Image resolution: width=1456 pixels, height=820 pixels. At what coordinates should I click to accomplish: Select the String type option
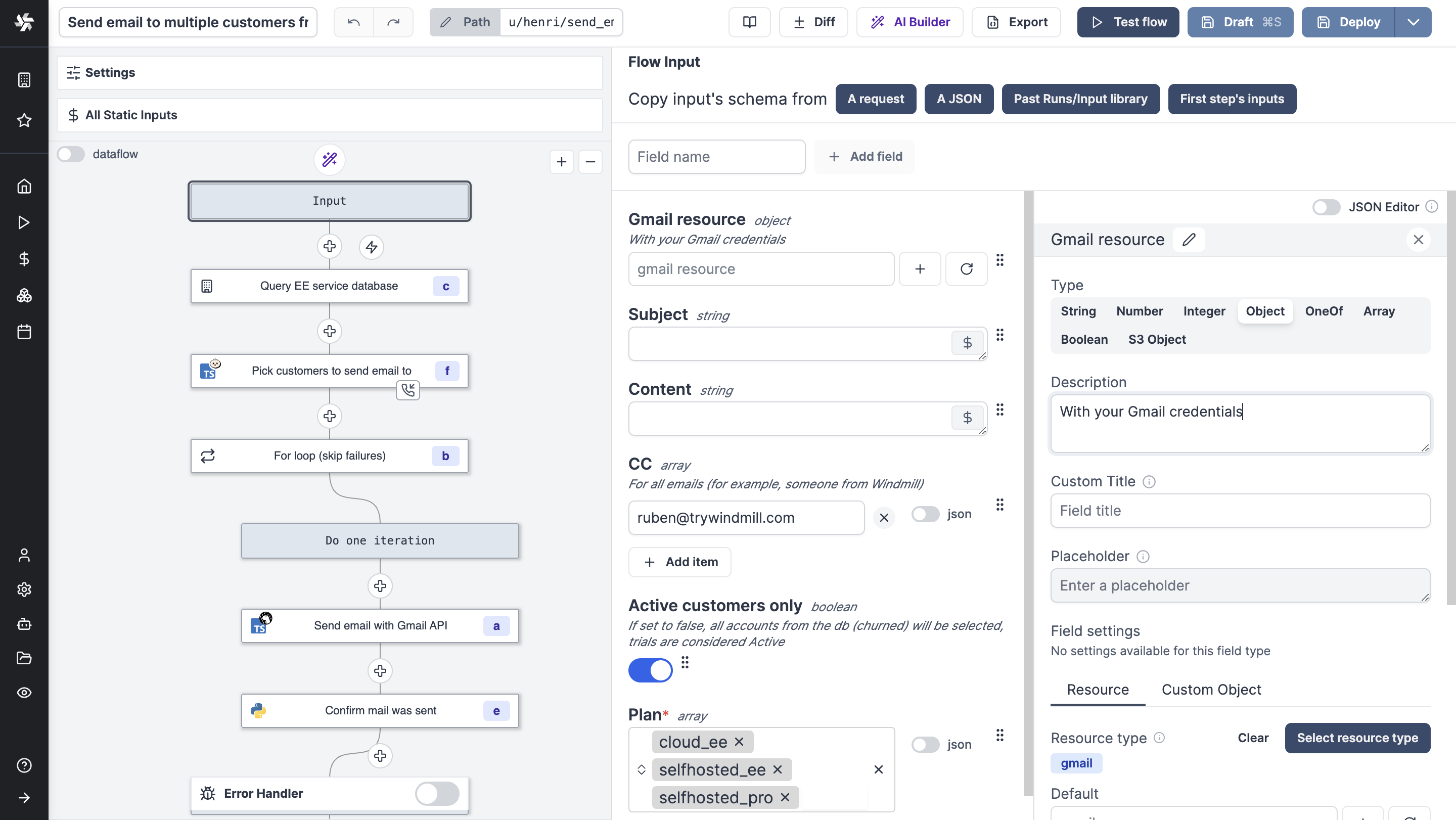tap(1078, 311)
